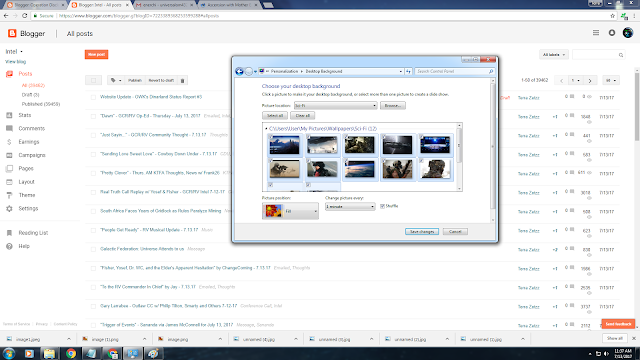Click the Save changes button
Image resolution: width=640 pixels, height=360 pixels.
click(422, 232)
